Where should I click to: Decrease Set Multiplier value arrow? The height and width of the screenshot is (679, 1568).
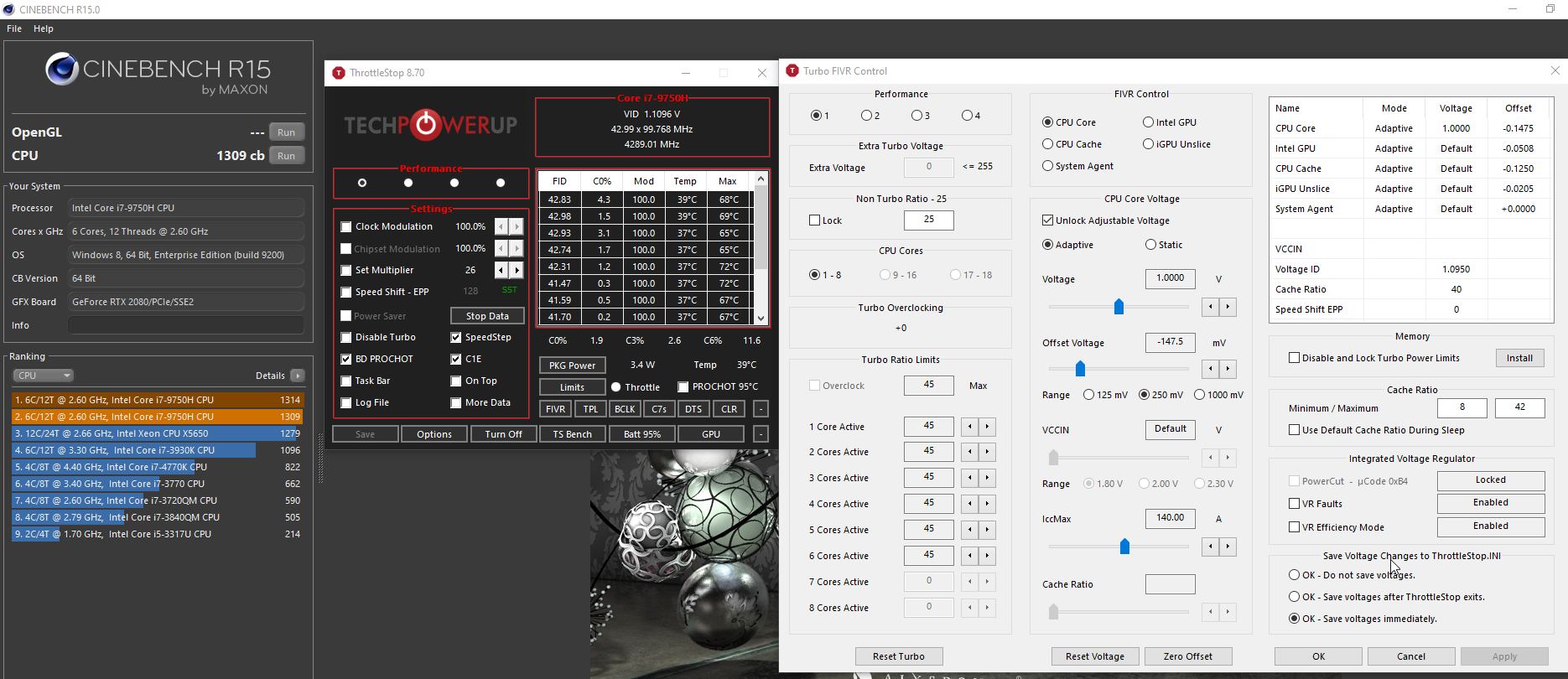pos(501,270)
